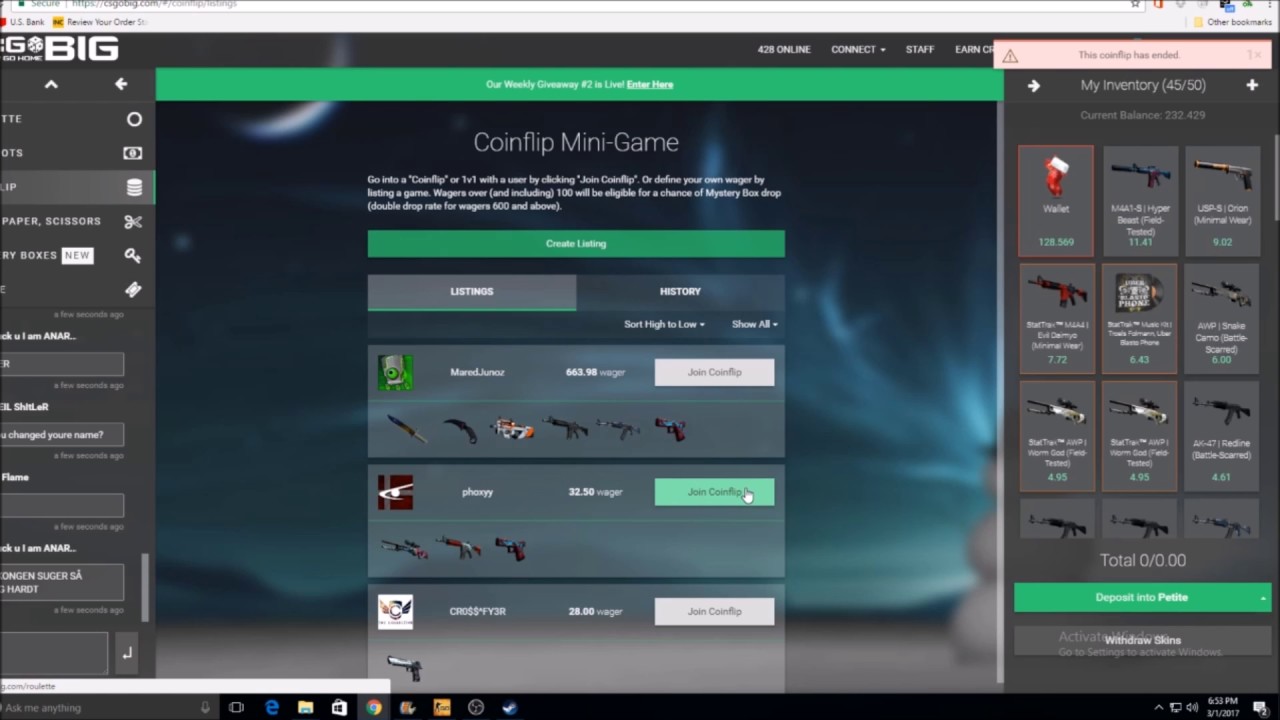Screen dimensions: 1280x720
Task: Select the StatTrak Music Kit item
Action: click(x=1140, y=318)
